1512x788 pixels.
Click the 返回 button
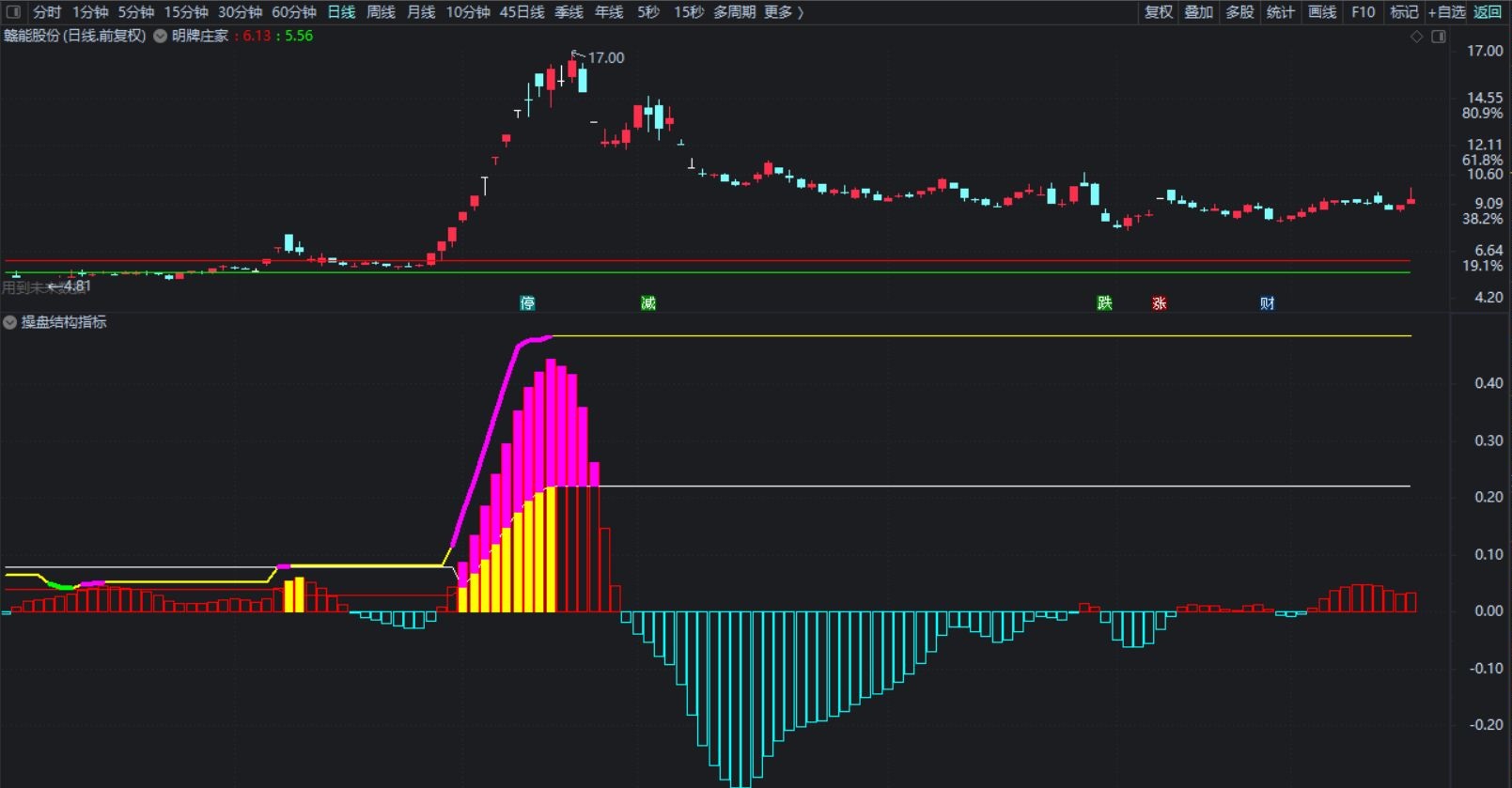[1488, 12]
